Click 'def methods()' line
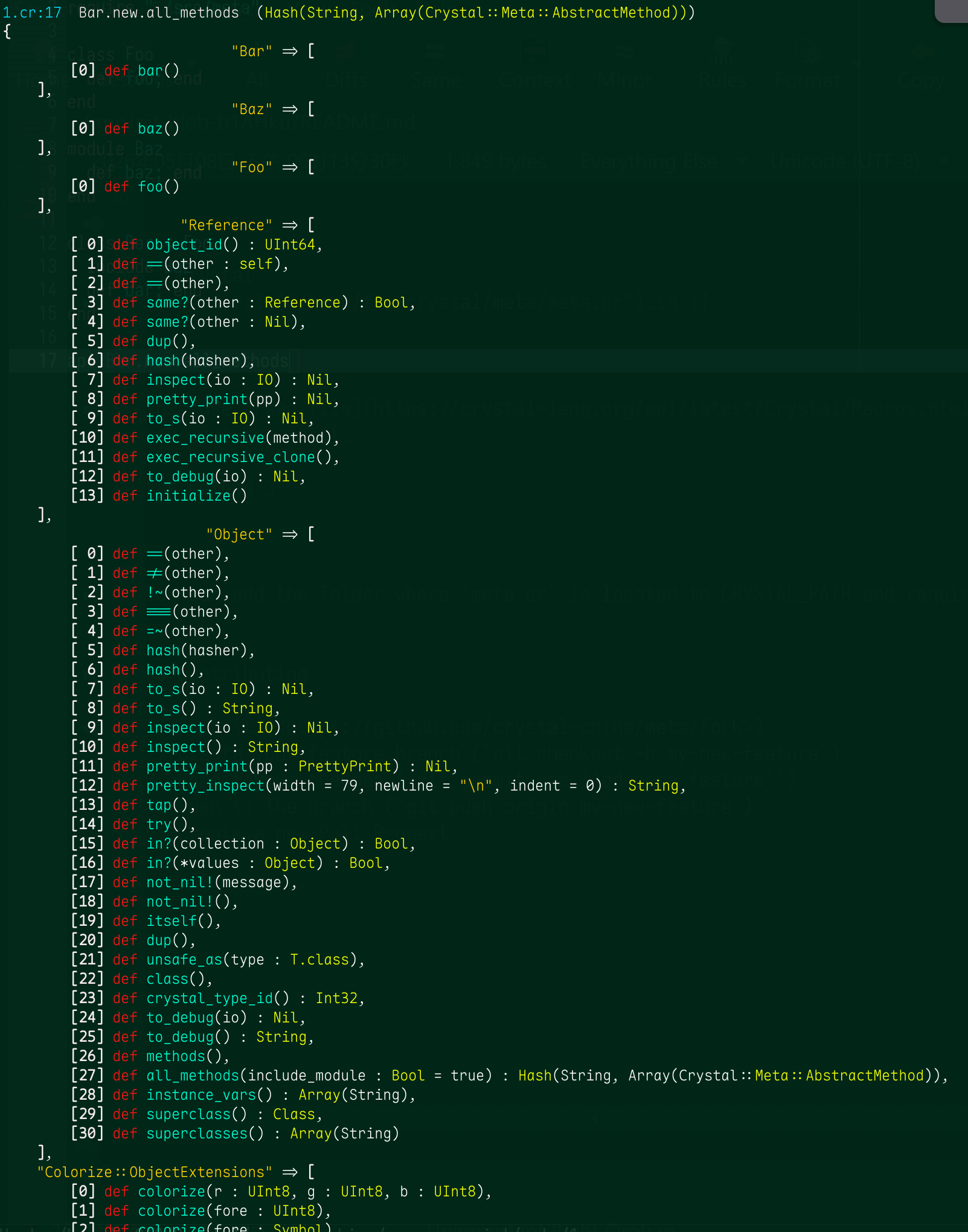Image resolution: width=968 pixels, height=1232 pixels. [171, 1056]
